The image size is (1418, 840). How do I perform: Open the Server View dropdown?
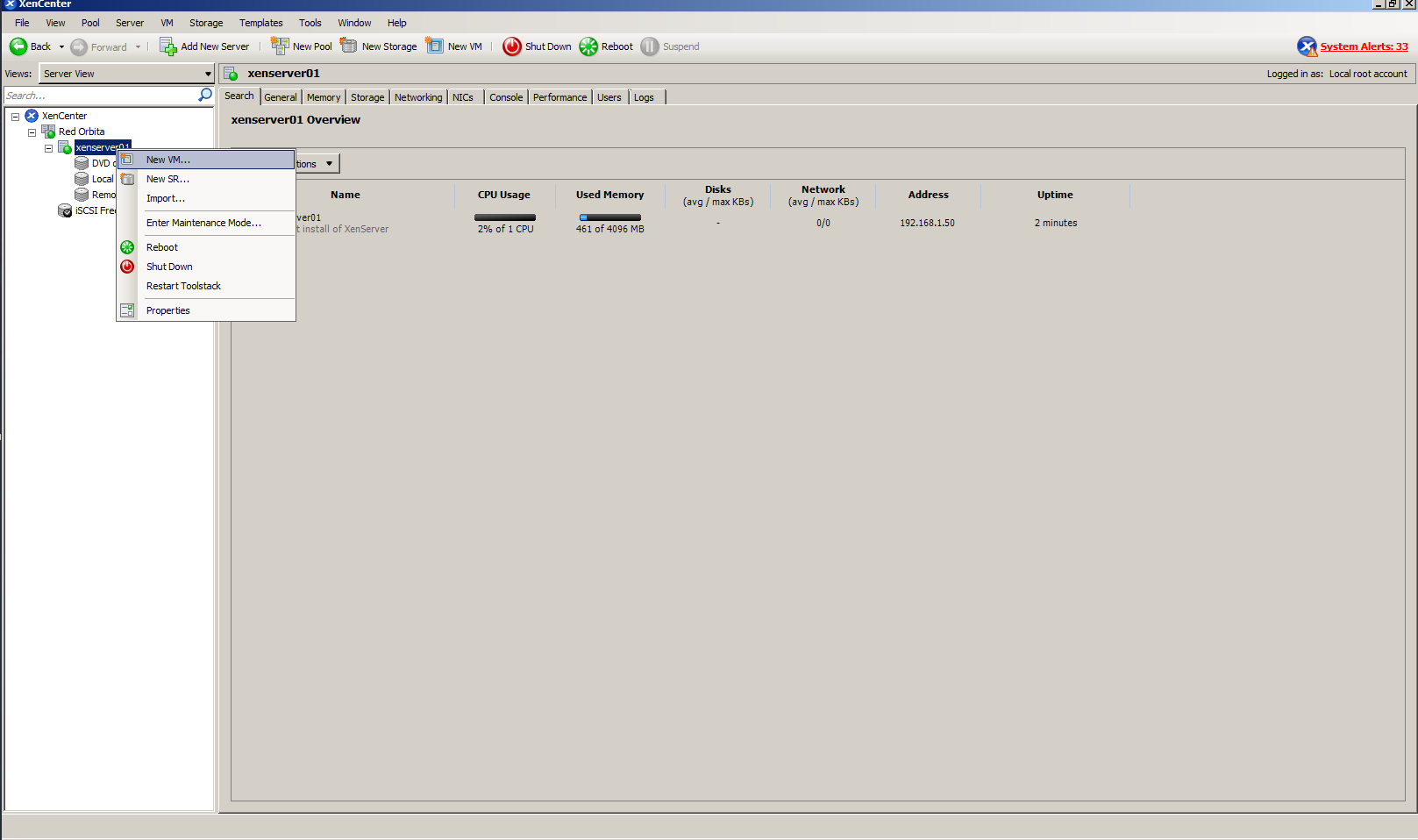206,74
